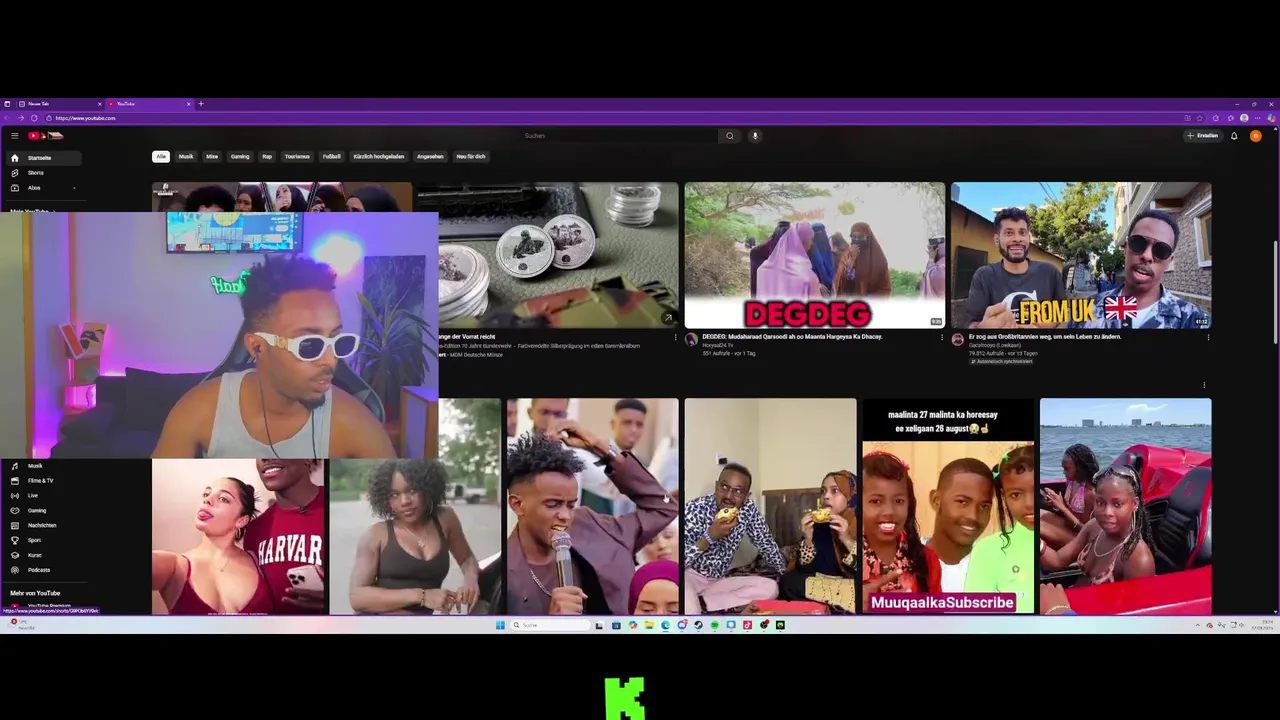The width and height of the screenshot is (1280, 720).
Task: Open options menu for the silver coins ad
Action: pyautogui.click(x=675, y=338)
